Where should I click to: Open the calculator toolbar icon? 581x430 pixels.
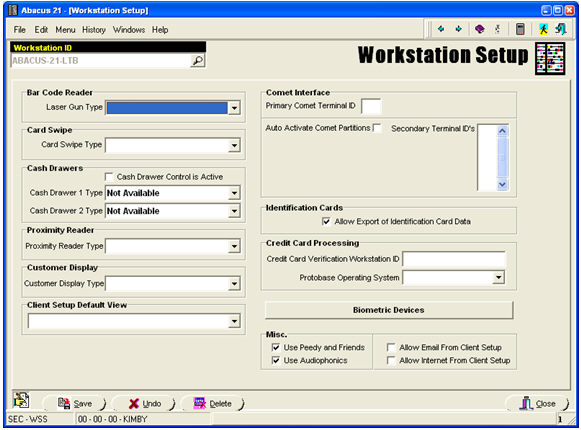520,29
